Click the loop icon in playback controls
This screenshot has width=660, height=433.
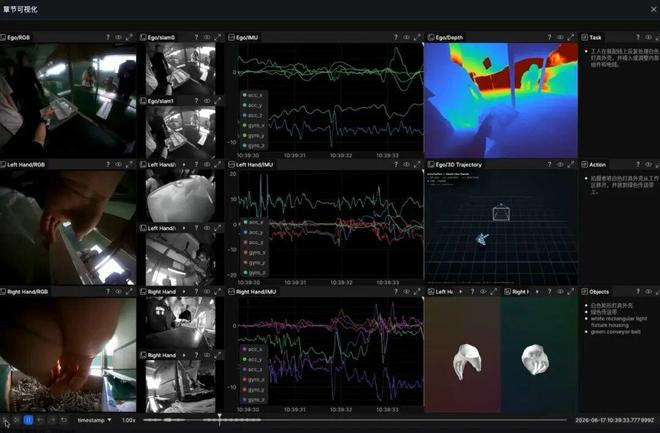64,420
